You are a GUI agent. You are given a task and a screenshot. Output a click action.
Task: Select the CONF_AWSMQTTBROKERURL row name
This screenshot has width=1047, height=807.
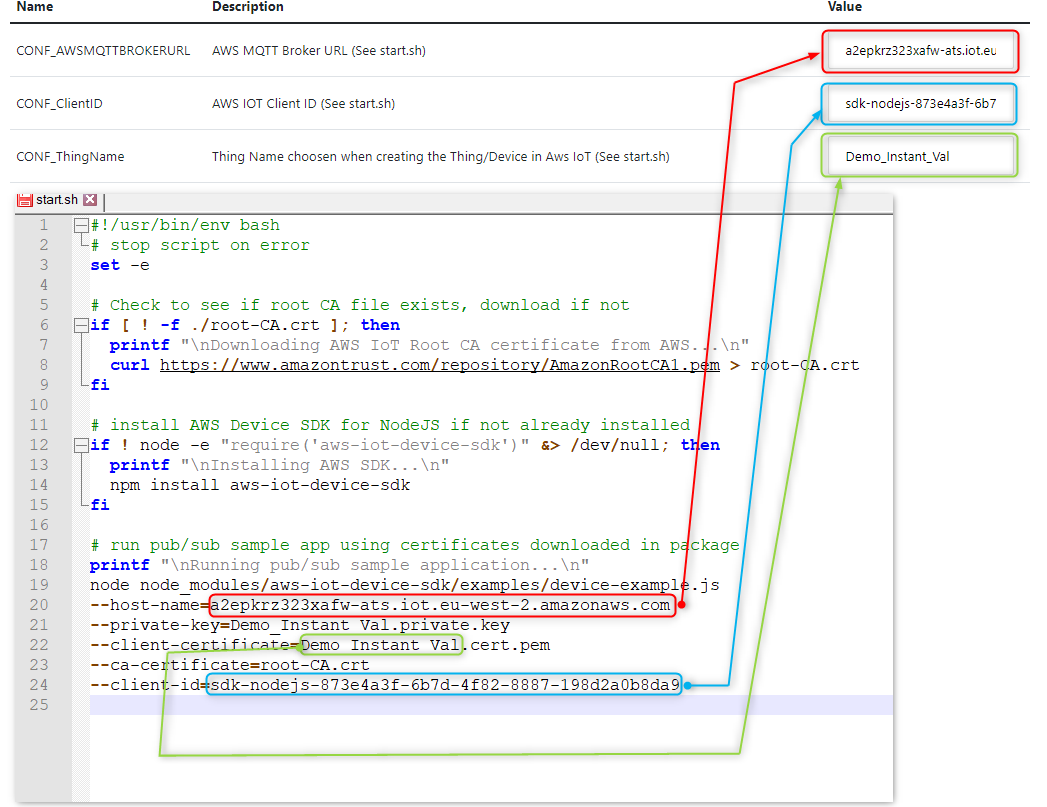[103, 51]
